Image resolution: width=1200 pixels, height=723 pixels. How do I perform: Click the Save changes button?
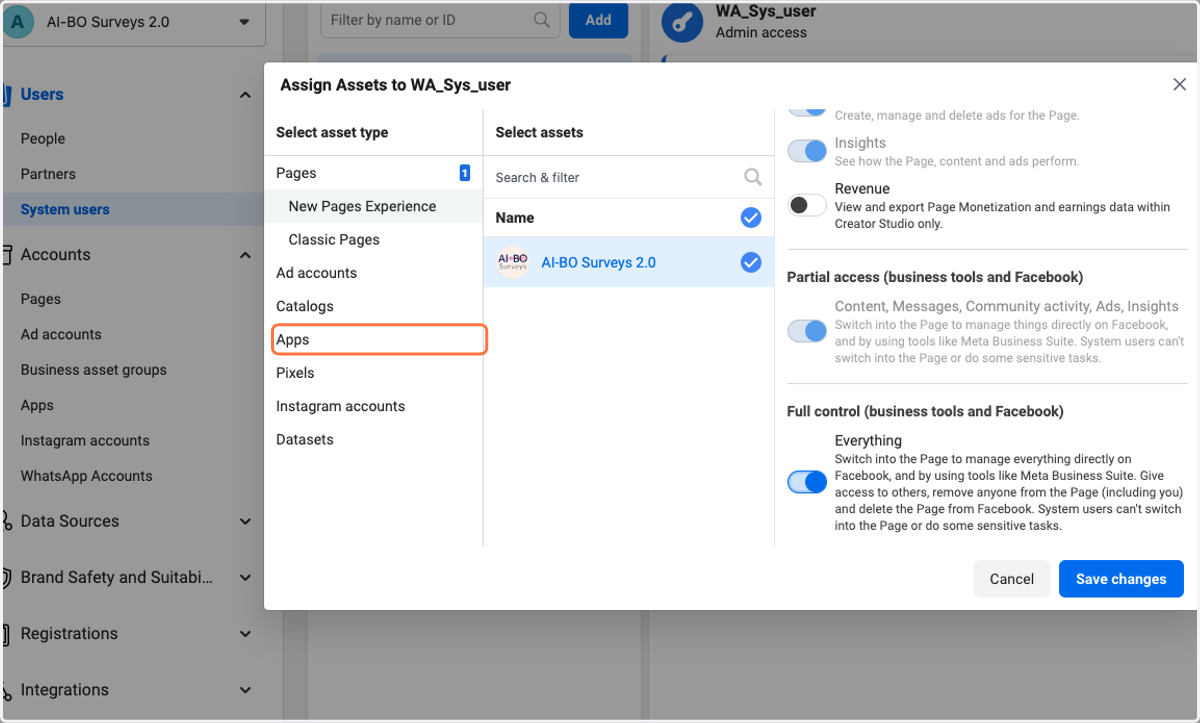click(x=1121, y=579)
